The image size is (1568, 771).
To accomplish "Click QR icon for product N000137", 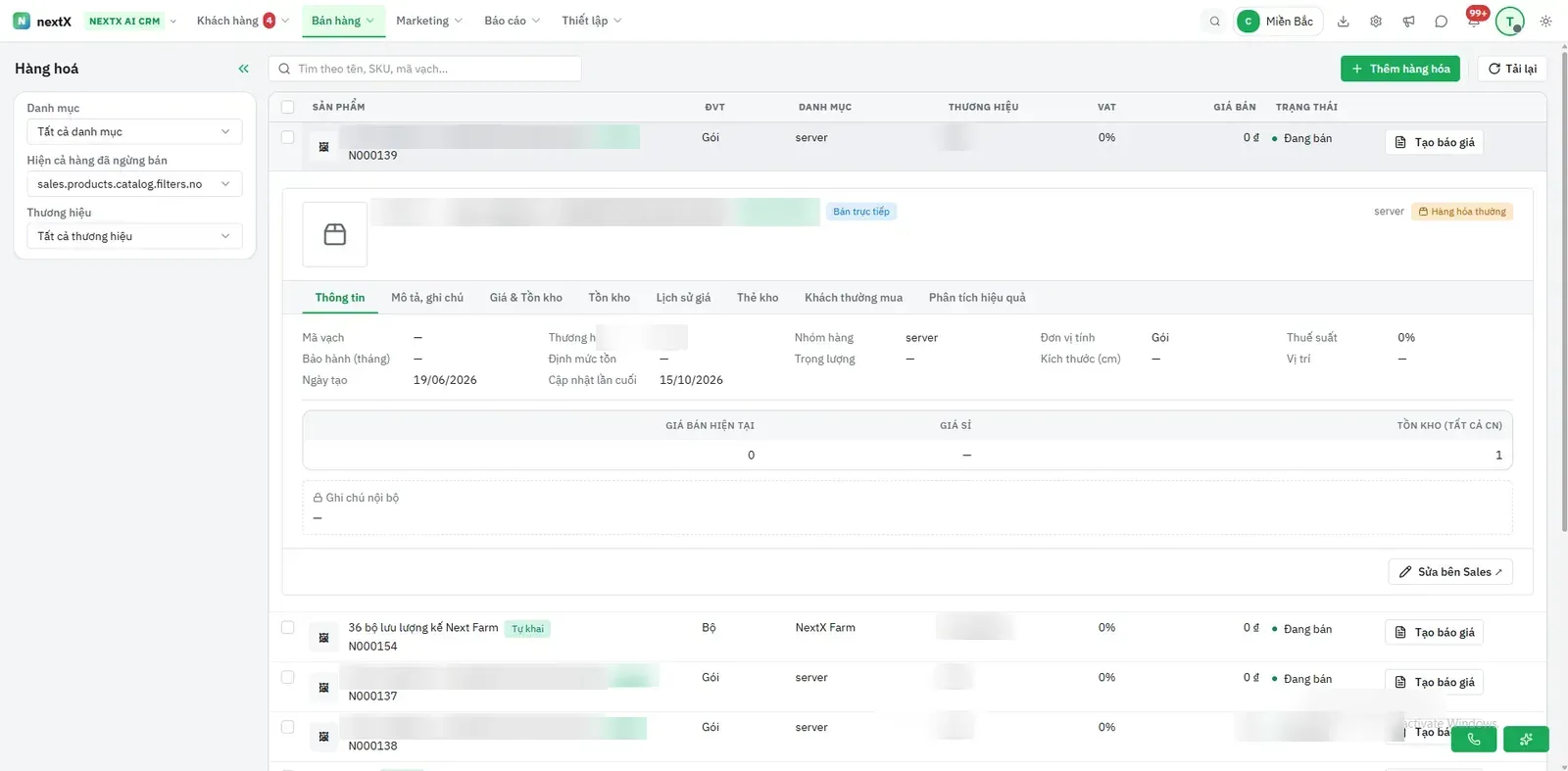I will click(x=323, y=688).
